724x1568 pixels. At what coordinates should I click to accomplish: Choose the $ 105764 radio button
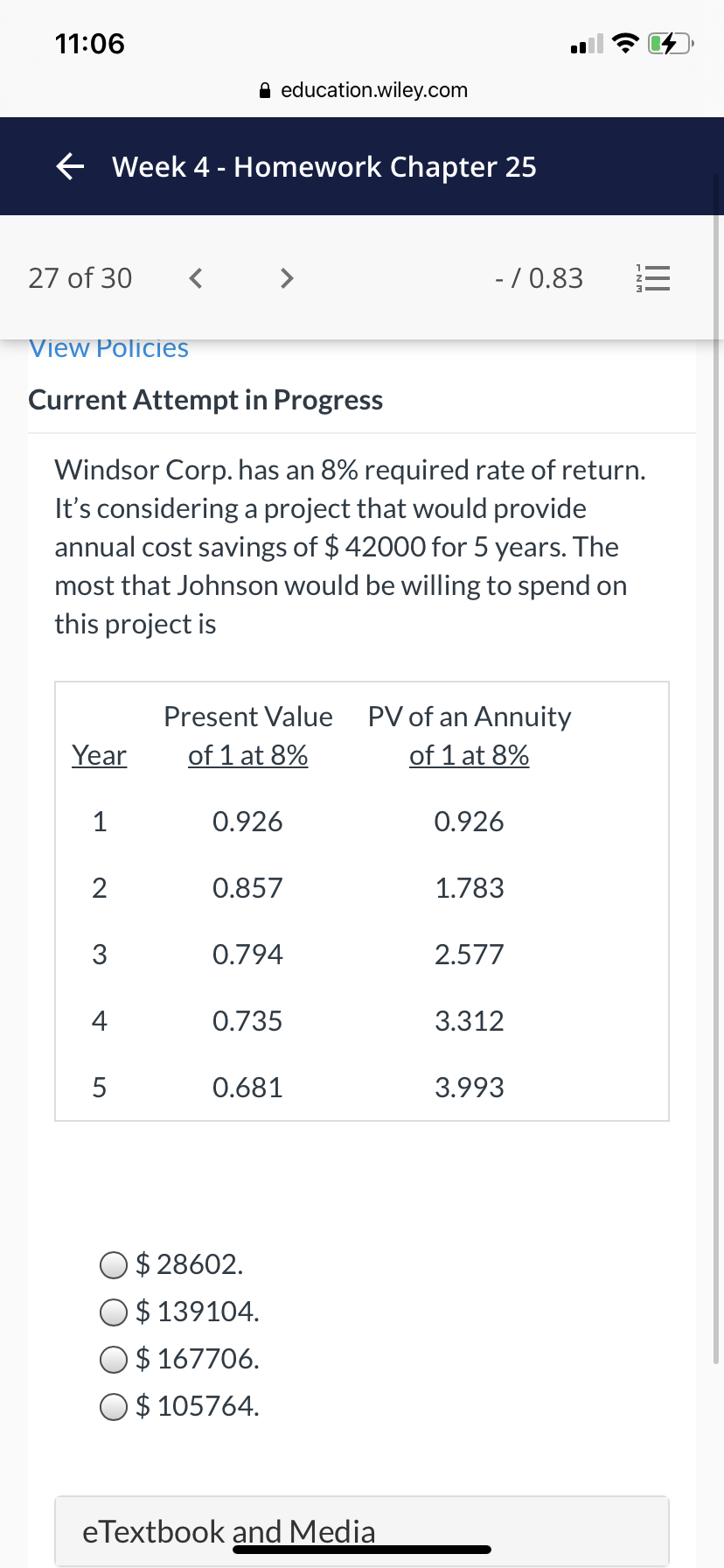(x=114, y=1406)
